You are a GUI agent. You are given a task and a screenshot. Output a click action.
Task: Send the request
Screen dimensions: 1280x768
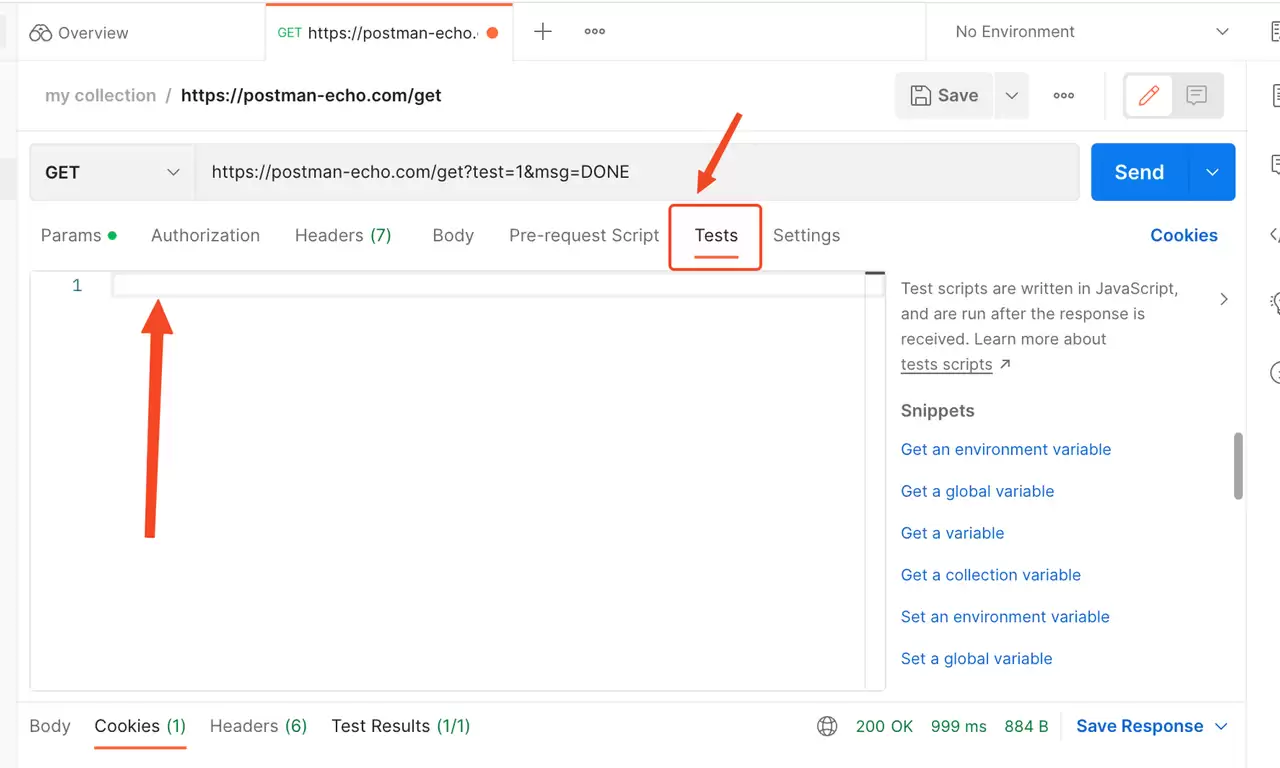pyautogui.click(x=1139, y=172)
